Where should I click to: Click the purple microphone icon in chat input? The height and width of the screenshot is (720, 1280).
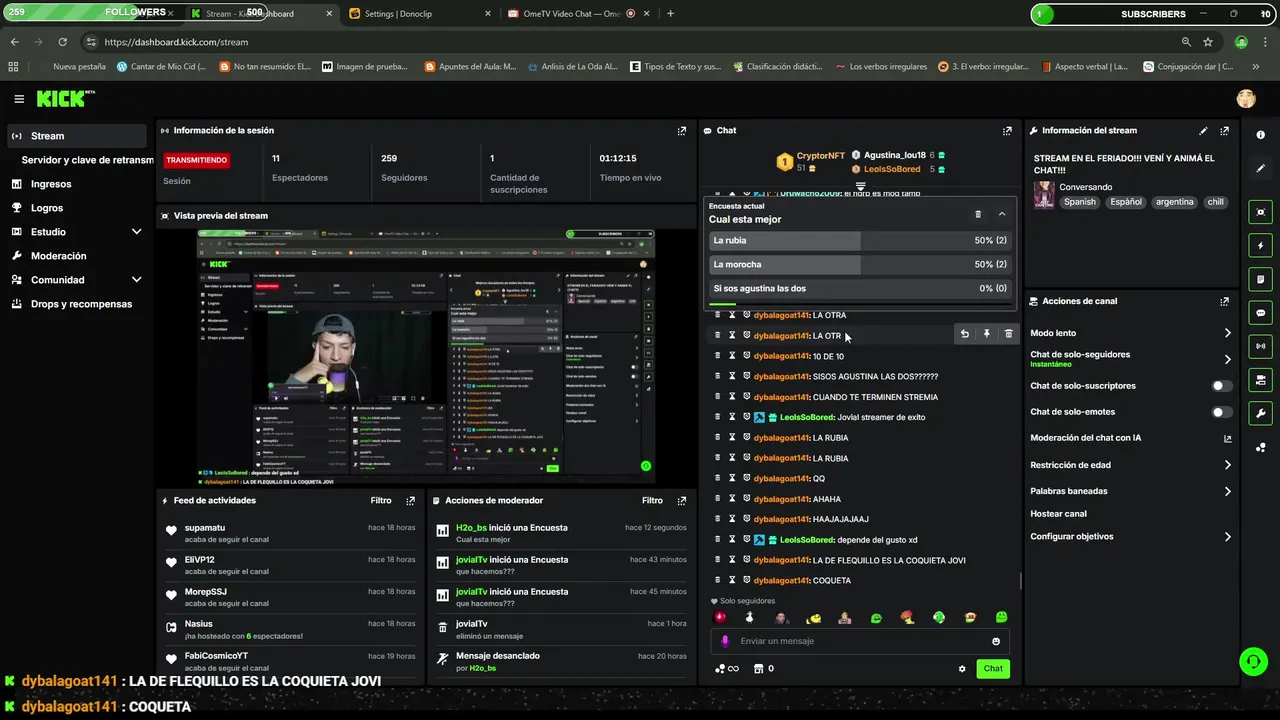coord(725,642)
